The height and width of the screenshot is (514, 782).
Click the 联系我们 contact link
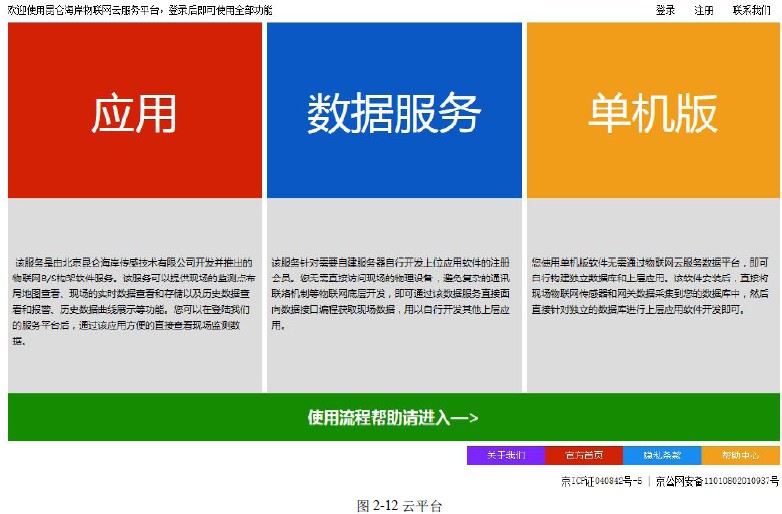pos(751,10)
